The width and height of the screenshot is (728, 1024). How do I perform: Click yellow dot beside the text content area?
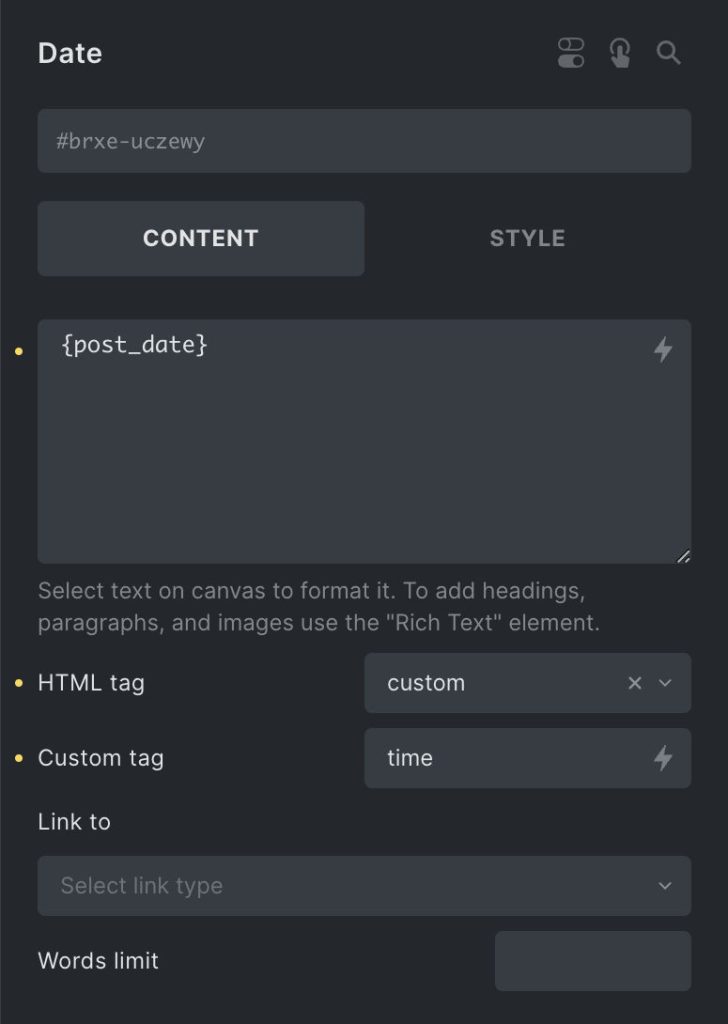[19, 352]
